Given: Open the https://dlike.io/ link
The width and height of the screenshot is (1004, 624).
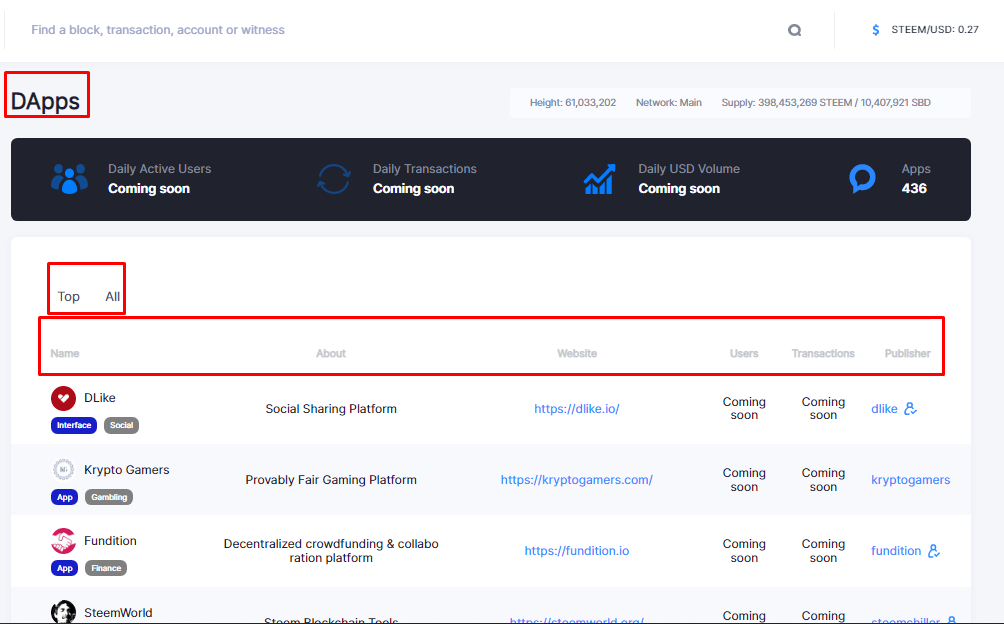Looking at the screenshot, I should tap(577, 408).
